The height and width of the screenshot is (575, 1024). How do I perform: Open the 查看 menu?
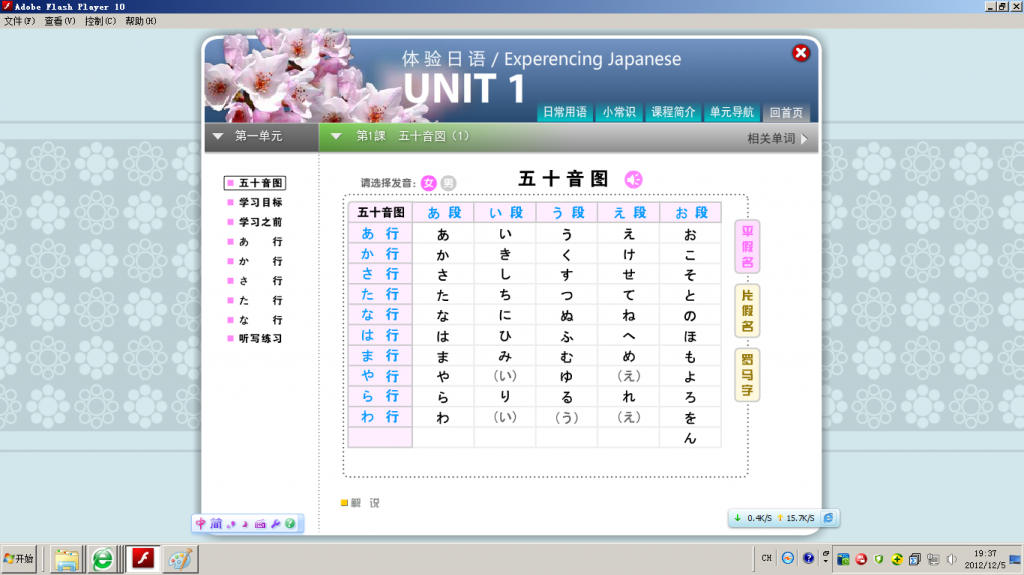59,21
